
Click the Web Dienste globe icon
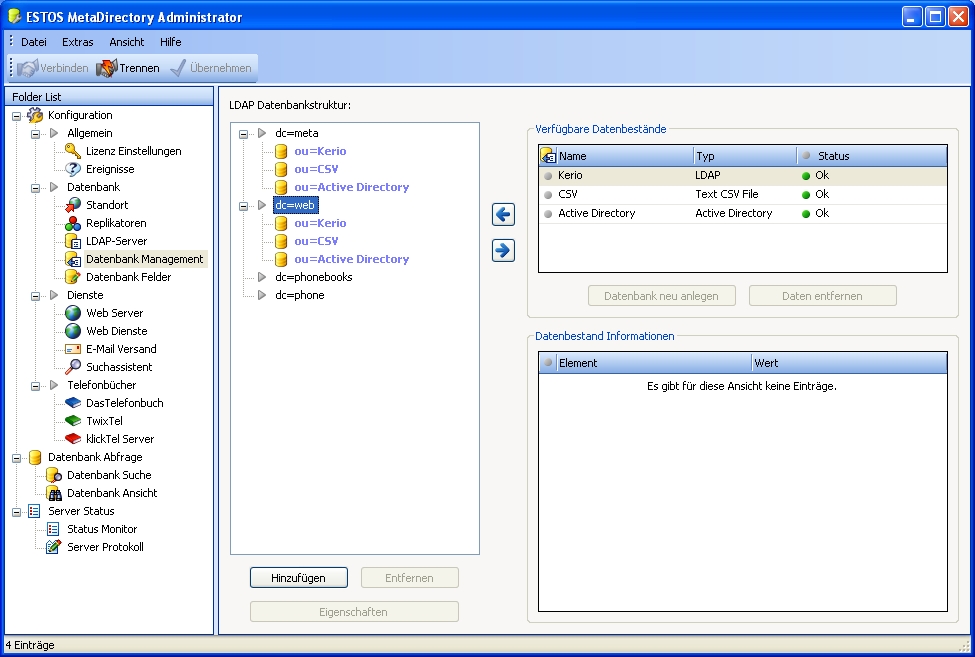coord(73,331)
